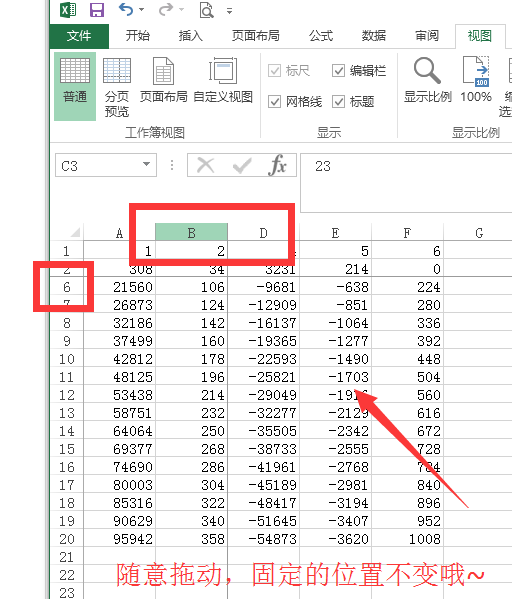
Task: Open 自定义视图 dialog
Action: pos(223,80)
